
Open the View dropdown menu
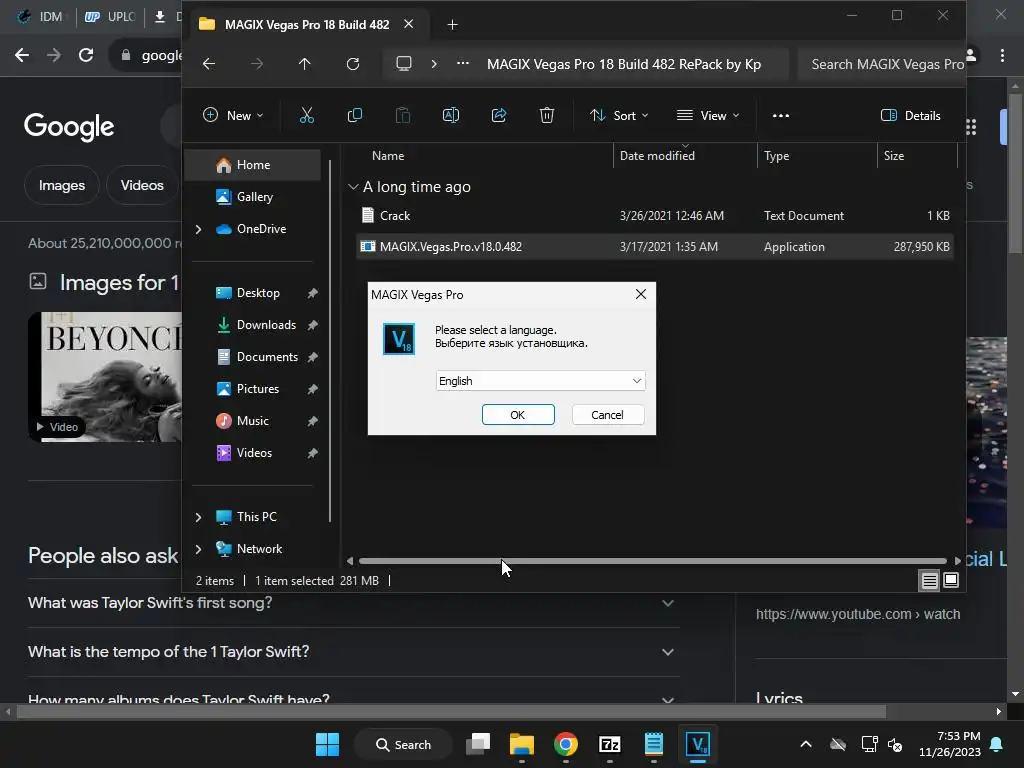pyautogui.click(x=709, y=116)
